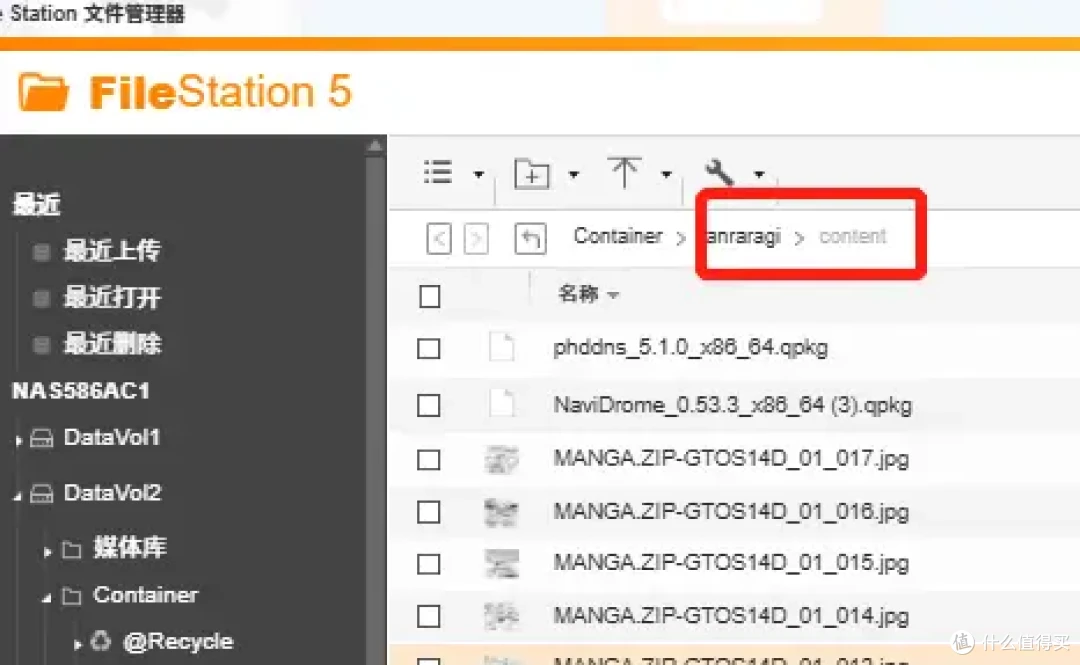
Task: Click thumbnail of MANGA.ZIP-GTOS14D_01_015.jpg
Action: pyautogui.click(x=501, y=564)
